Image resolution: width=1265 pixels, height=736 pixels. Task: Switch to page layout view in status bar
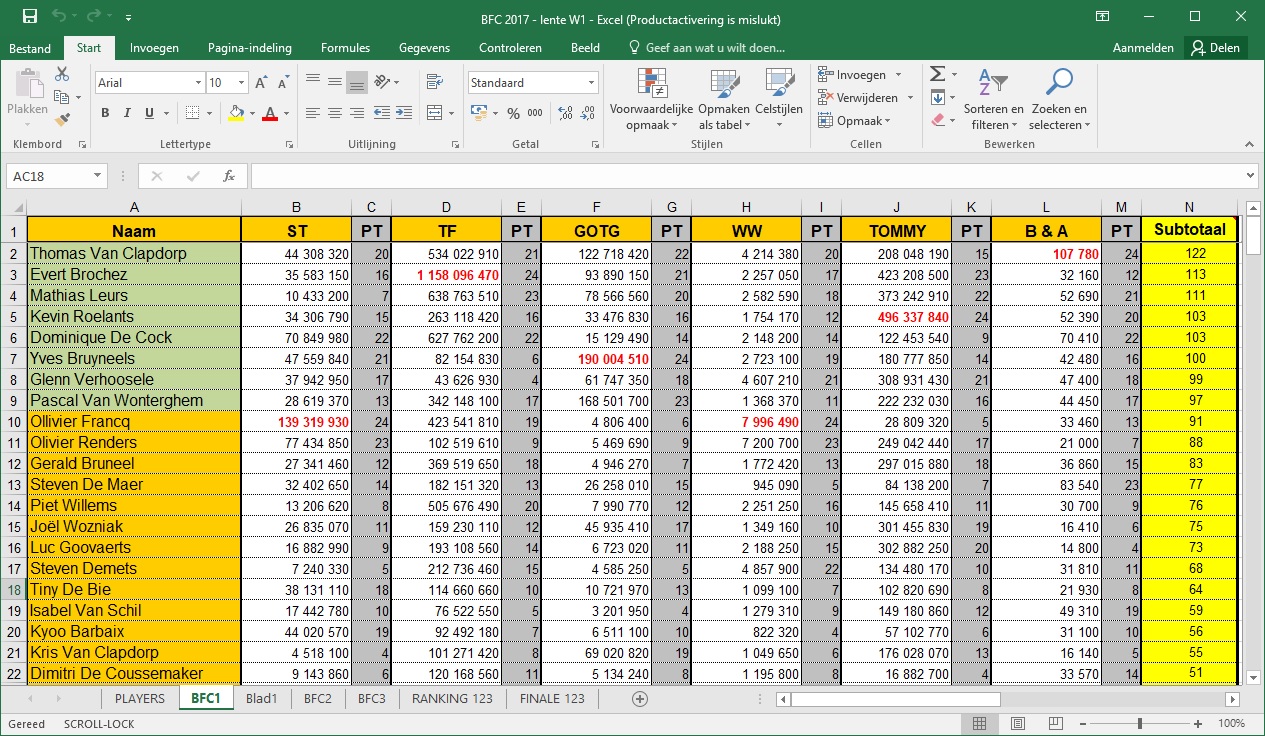(1017, 723)
